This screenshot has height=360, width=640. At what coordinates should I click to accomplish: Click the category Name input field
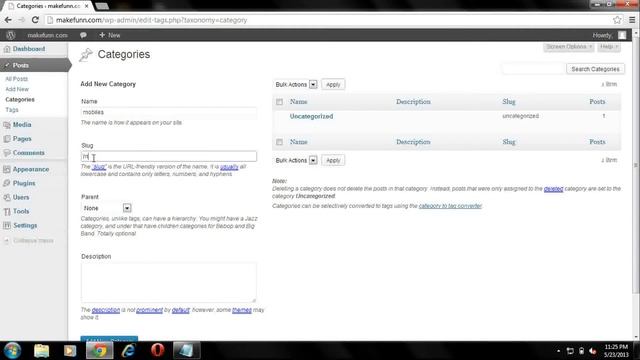pos(169,112)
